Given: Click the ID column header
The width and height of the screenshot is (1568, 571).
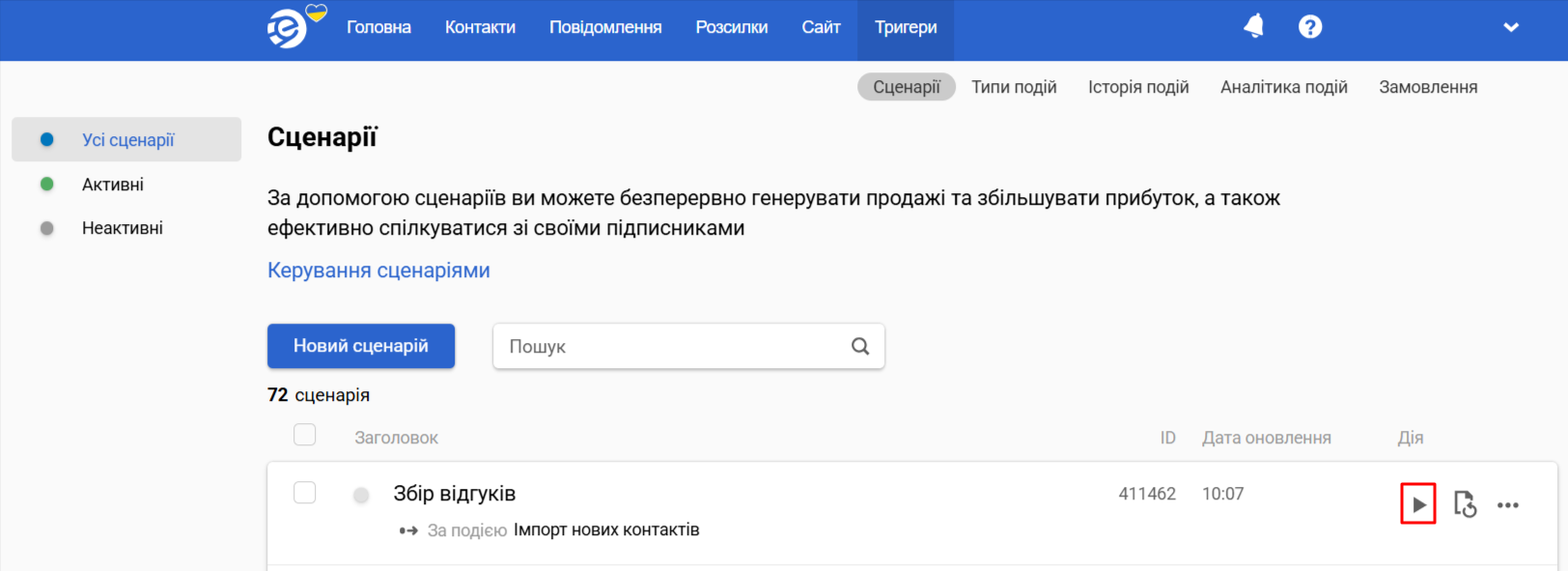Looking at the screenshot, I should coord(1167,438).
